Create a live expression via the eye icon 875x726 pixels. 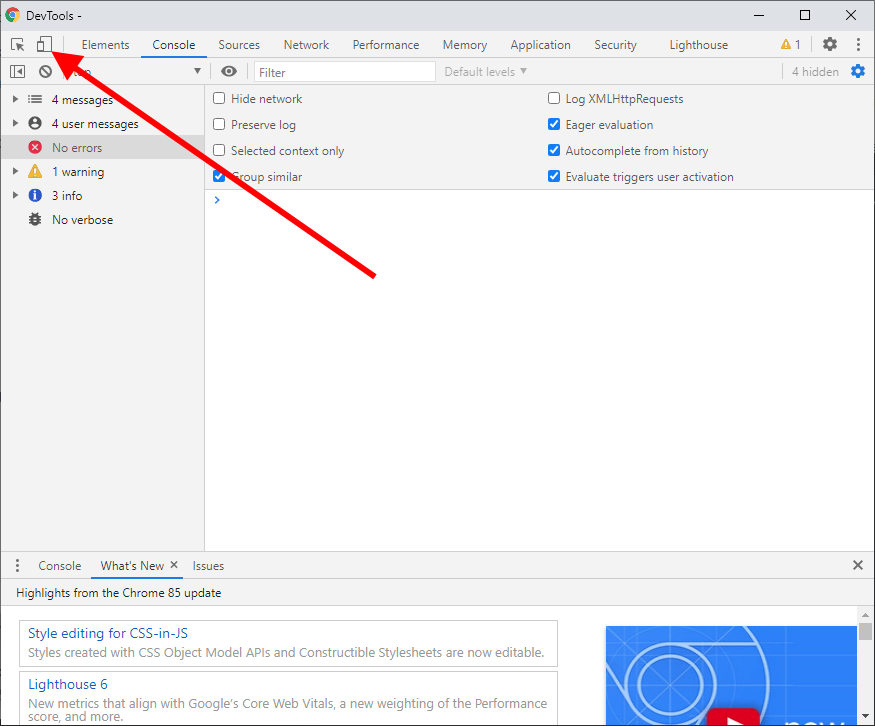[229, 71]
